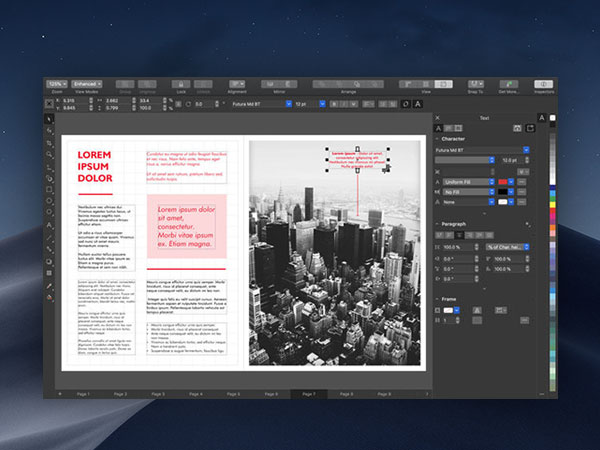Select the Text tool in toolbox
Viewport: 600px width, 450px height.
(x=49, y=225)
